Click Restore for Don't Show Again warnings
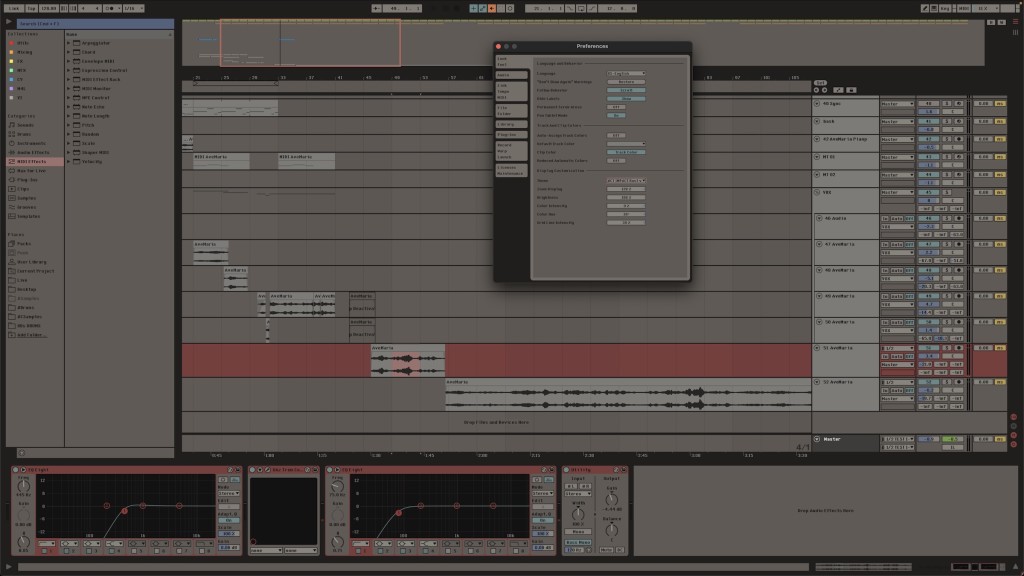Image resolution: width=1024 pixels, height=576 pixels. click(626, 82)
